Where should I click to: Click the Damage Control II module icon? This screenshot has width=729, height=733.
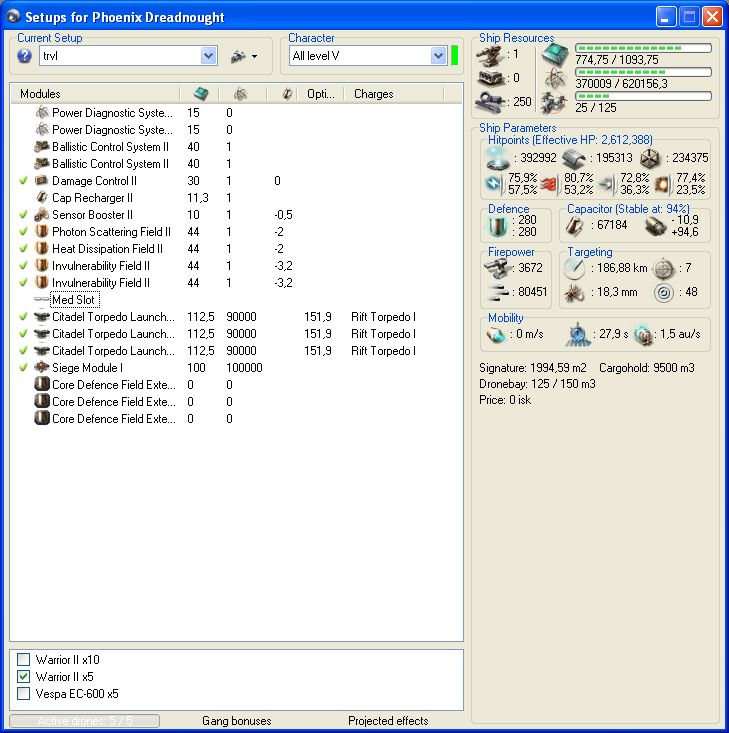42,180
